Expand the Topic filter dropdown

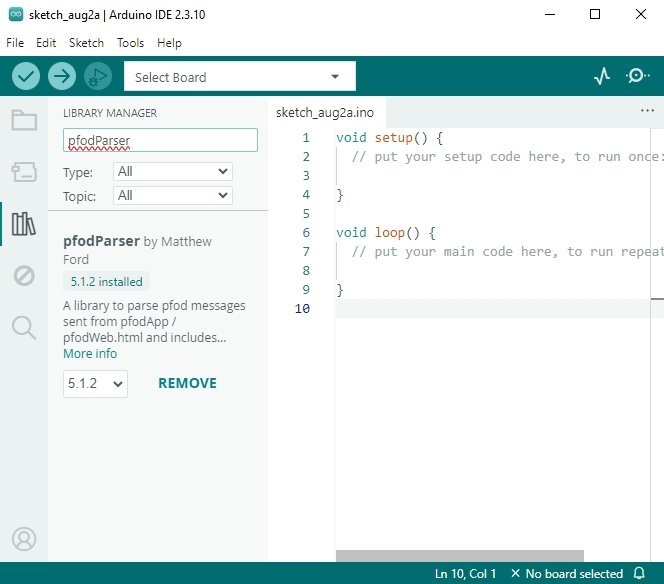173,196
